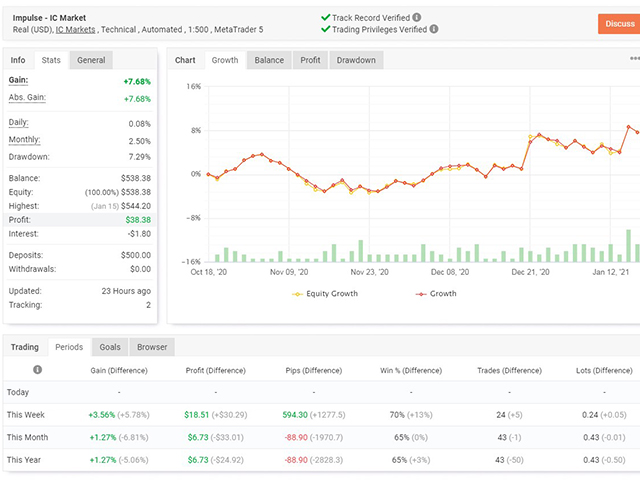Toggle Equity Growth series in chart legend
Image resolution: width=640 pixels, height=480 pixels.
pyautogui.click(x=324, y=294)
